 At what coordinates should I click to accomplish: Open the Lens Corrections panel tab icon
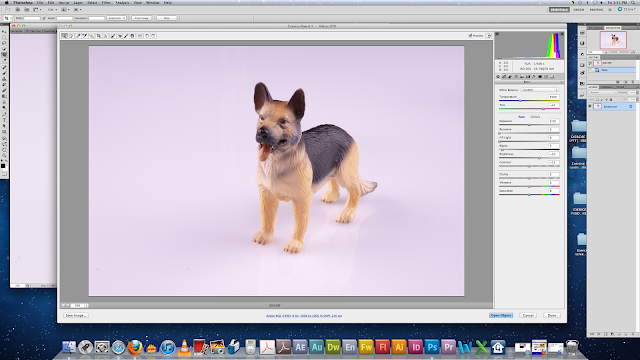[x=528, y=77]
